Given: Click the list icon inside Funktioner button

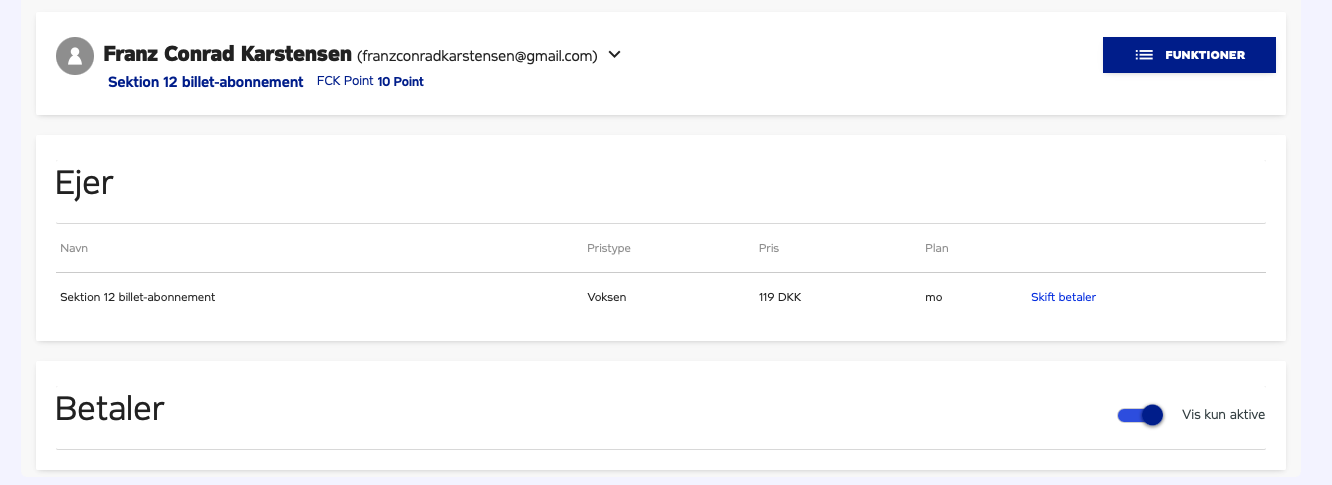Looking at the screenshot, I should click(1145, 55).
